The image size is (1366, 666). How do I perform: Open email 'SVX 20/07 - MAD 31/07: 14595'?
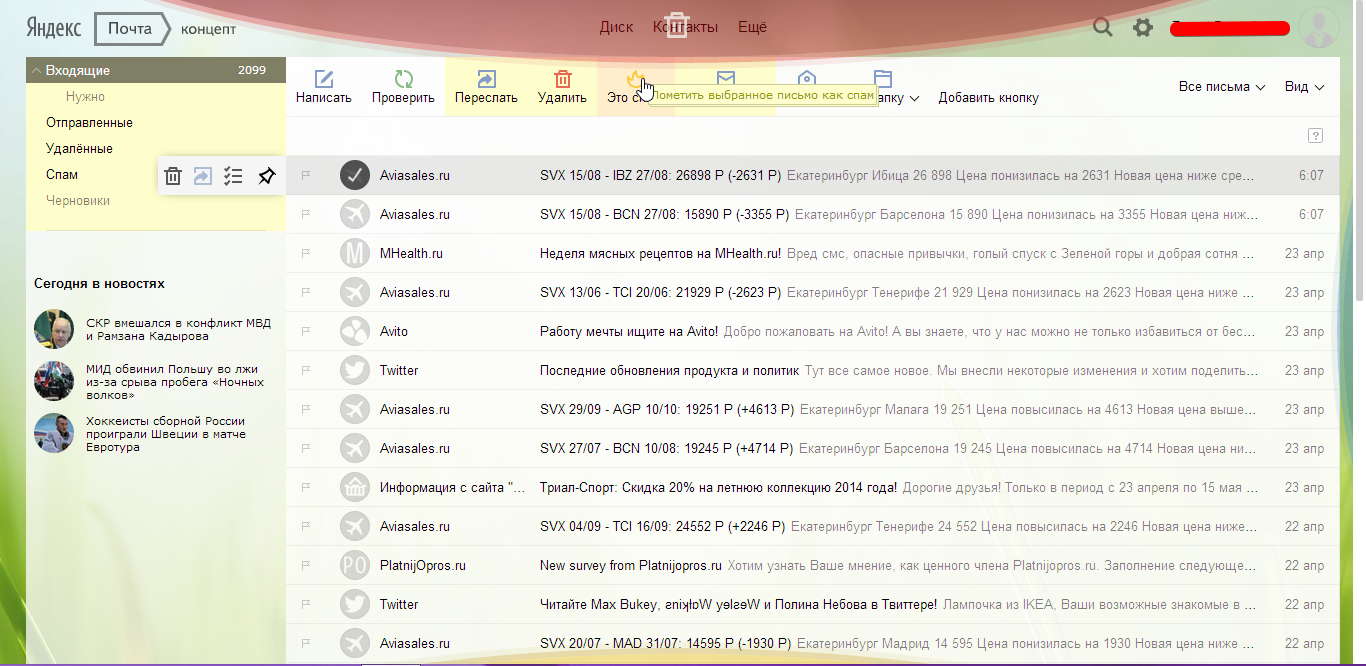point(667,643)
